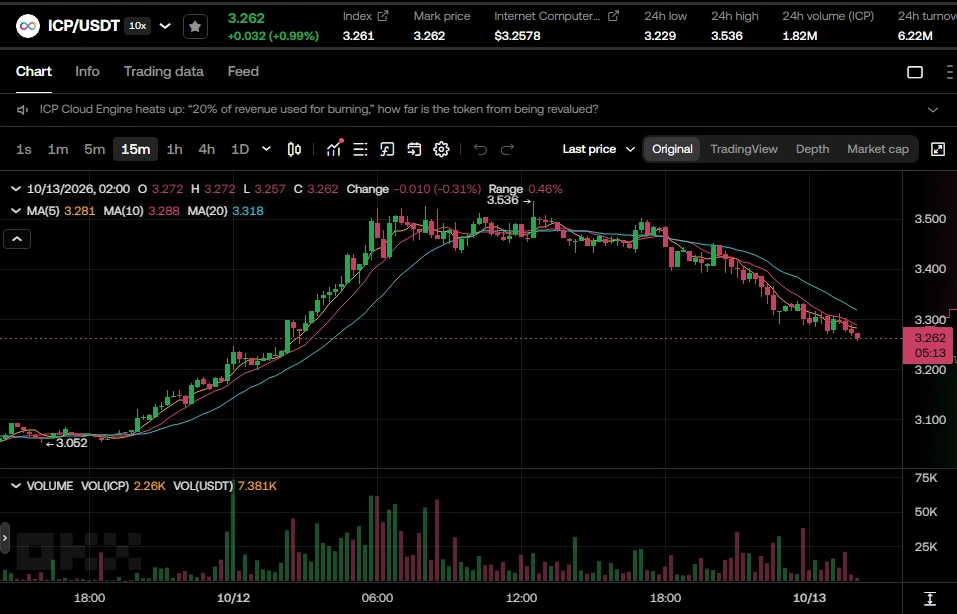The width and height of the screenshot is (957, 614).
Task: Click the ICP token logo icon
Action: 27,26
